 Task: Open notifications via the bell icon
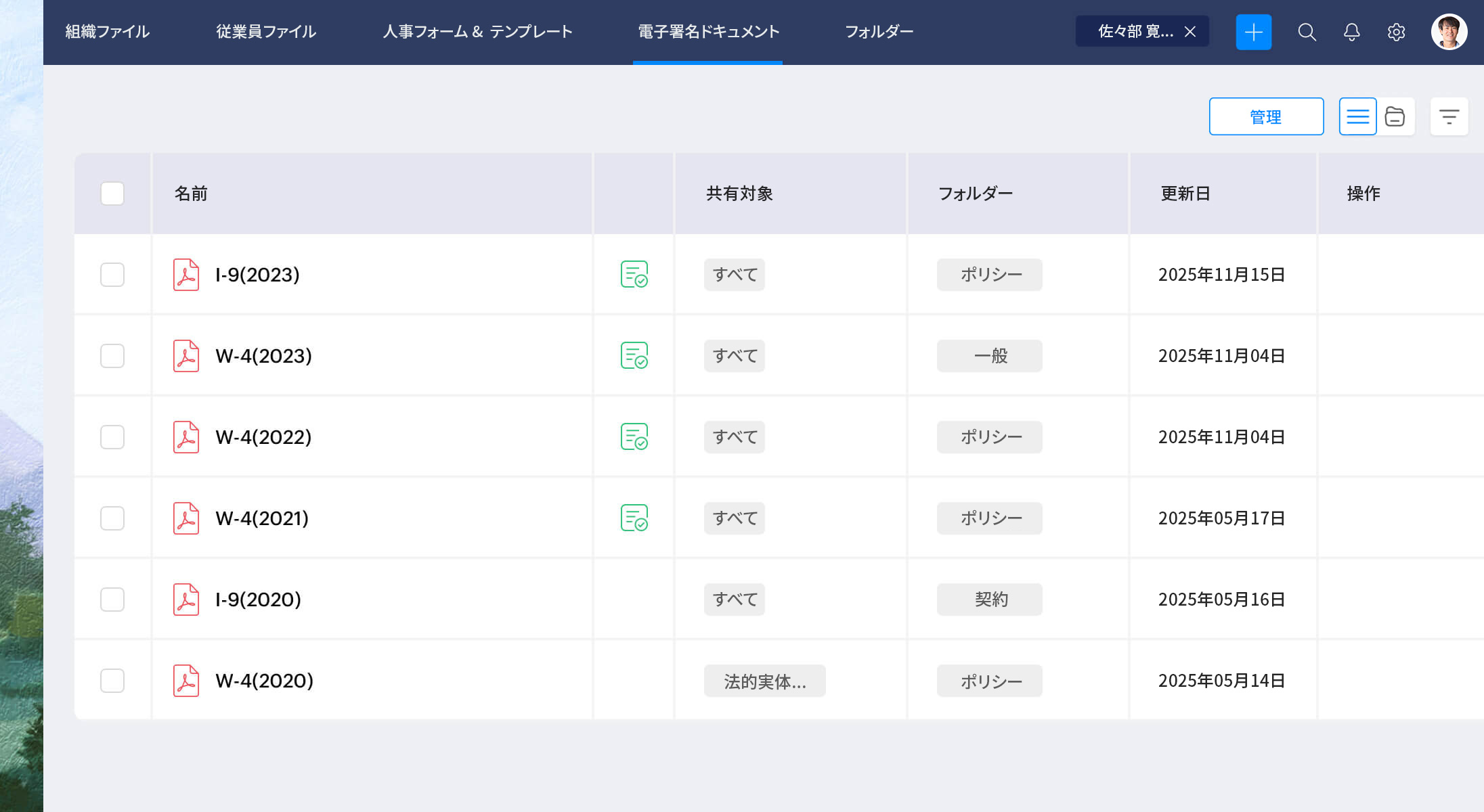[1351, 32]
